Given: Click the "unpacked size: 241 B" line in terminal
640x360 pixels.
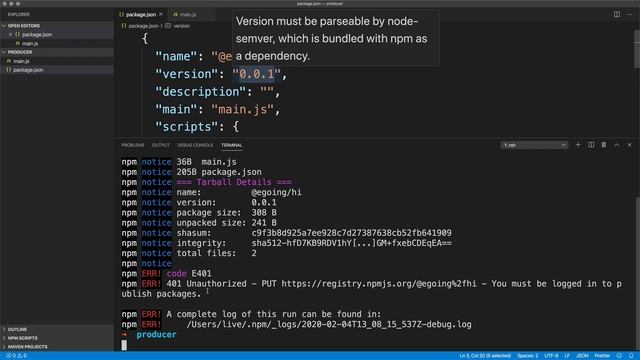Looking at the screenshot, I should [226, 223].
